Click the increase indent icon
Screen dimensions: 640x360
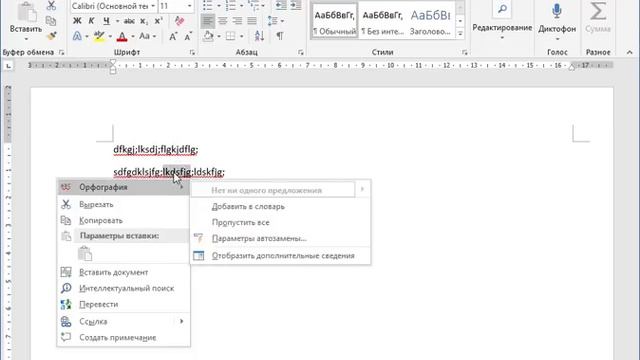pos(296,6)
